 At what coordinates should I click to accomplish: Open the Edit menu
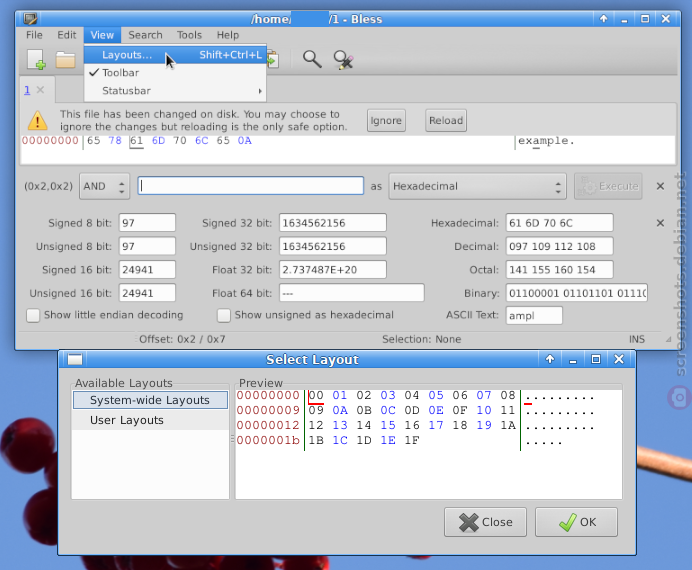67,35
